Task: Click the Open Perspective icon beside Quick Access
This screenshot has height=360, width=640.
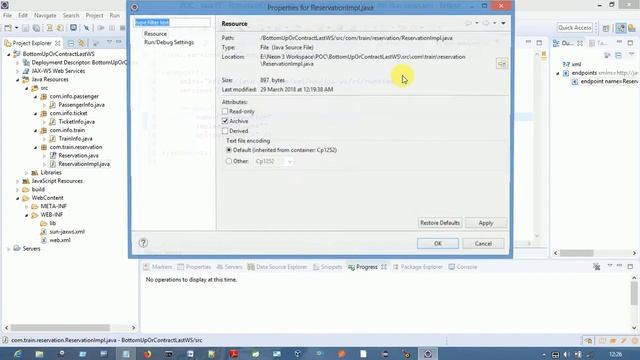Action: 606,28
